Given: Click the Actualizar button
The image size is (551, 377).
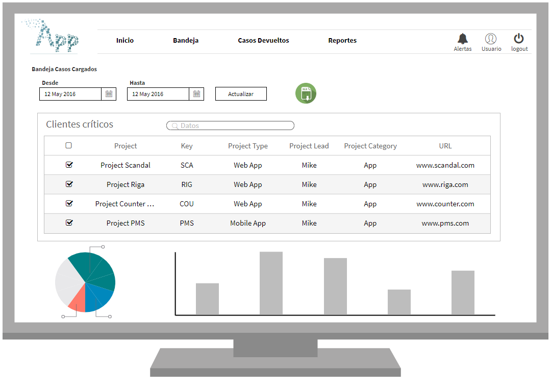Looking at the screenshot, I should 241,94.
